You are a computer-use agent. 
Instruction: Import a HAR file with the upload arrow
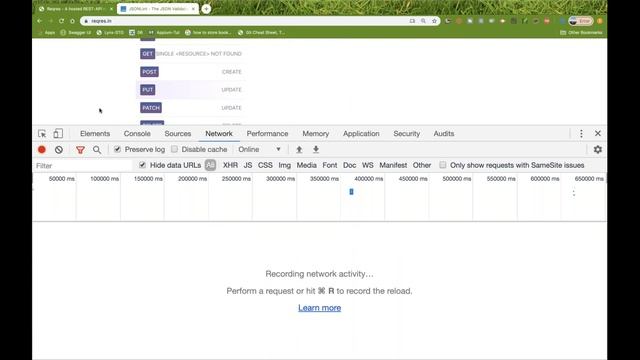pos(299,150)
